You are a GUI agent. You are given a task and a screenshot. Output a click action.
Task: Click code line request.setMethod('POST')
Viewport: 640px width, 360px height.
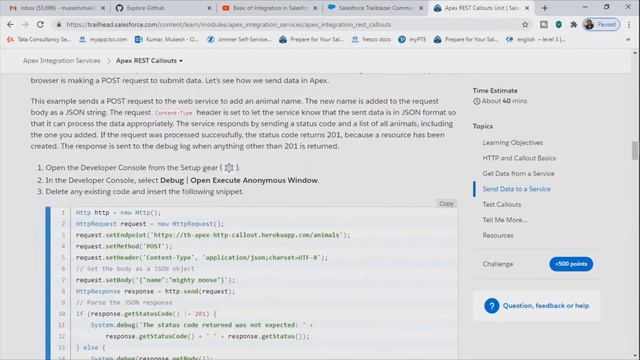point(124,246)
